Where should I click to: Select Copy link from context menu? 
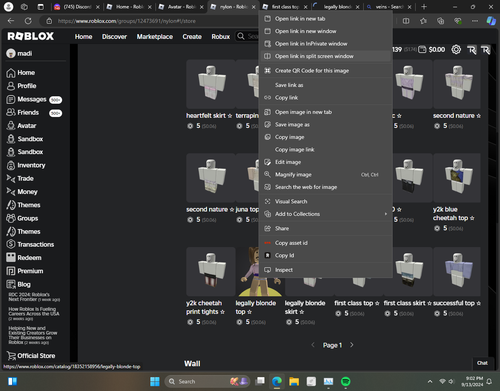[x=326, y=98]
